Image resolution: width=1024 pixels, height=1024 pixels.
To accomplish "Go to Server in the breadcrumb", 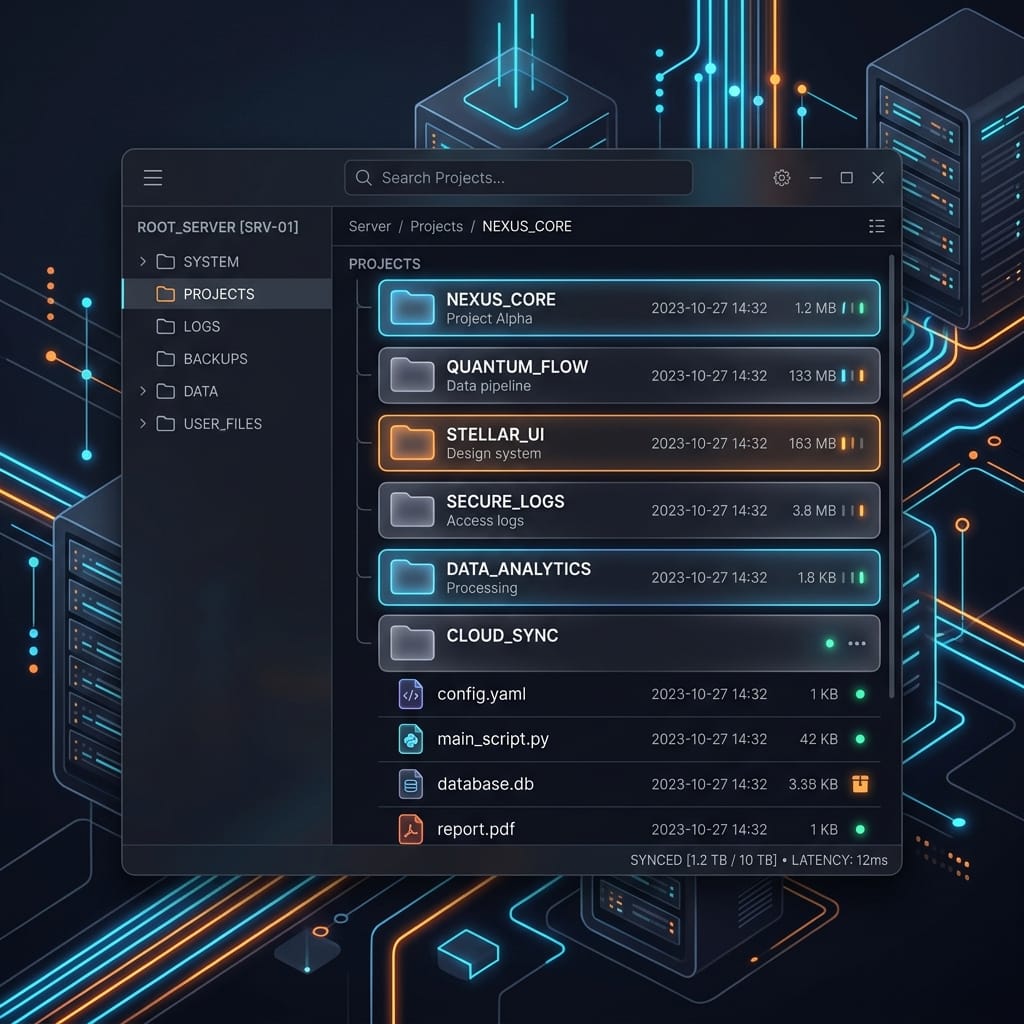I will tap(370, 226).
